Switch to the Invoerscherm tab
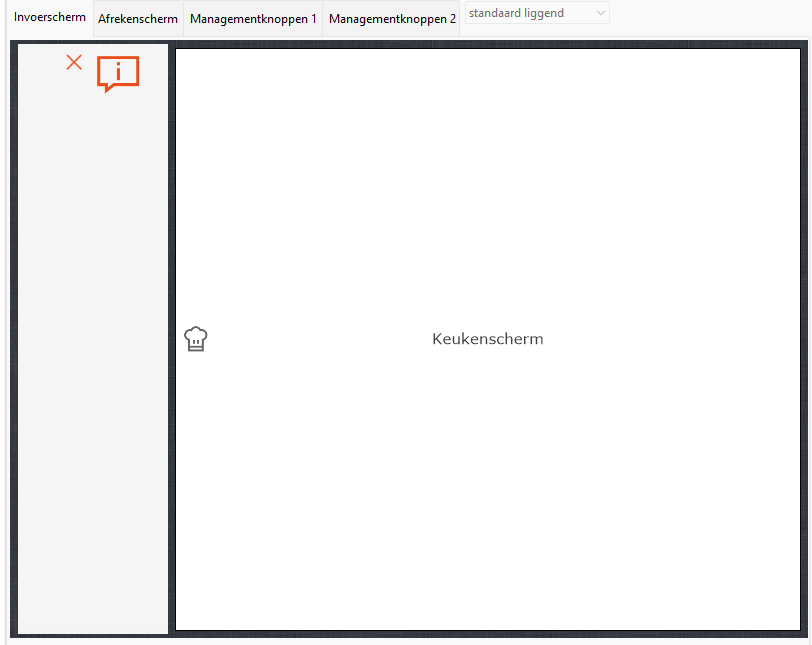This screenshot has height=645, width=812. [49, 18]
